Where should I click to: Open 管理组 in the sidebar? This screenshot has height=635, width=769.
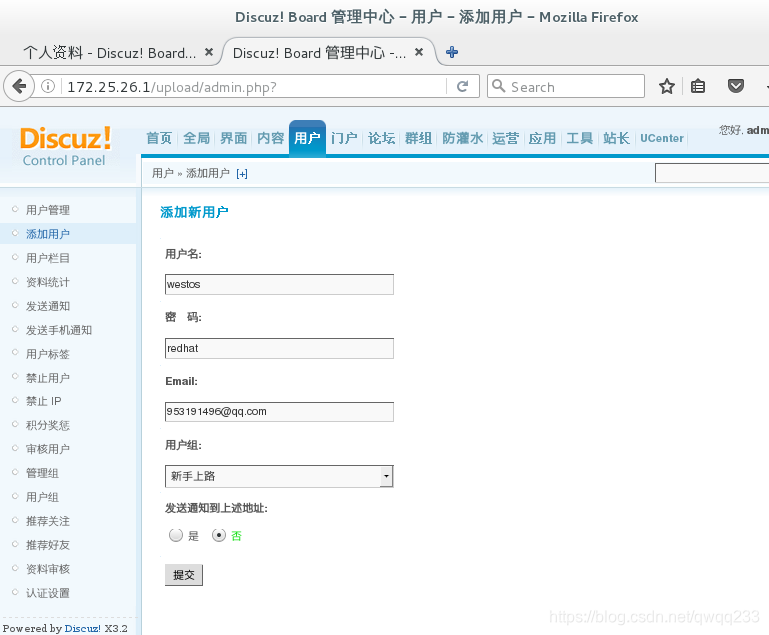pyautogui.click(x=42, y=473)
